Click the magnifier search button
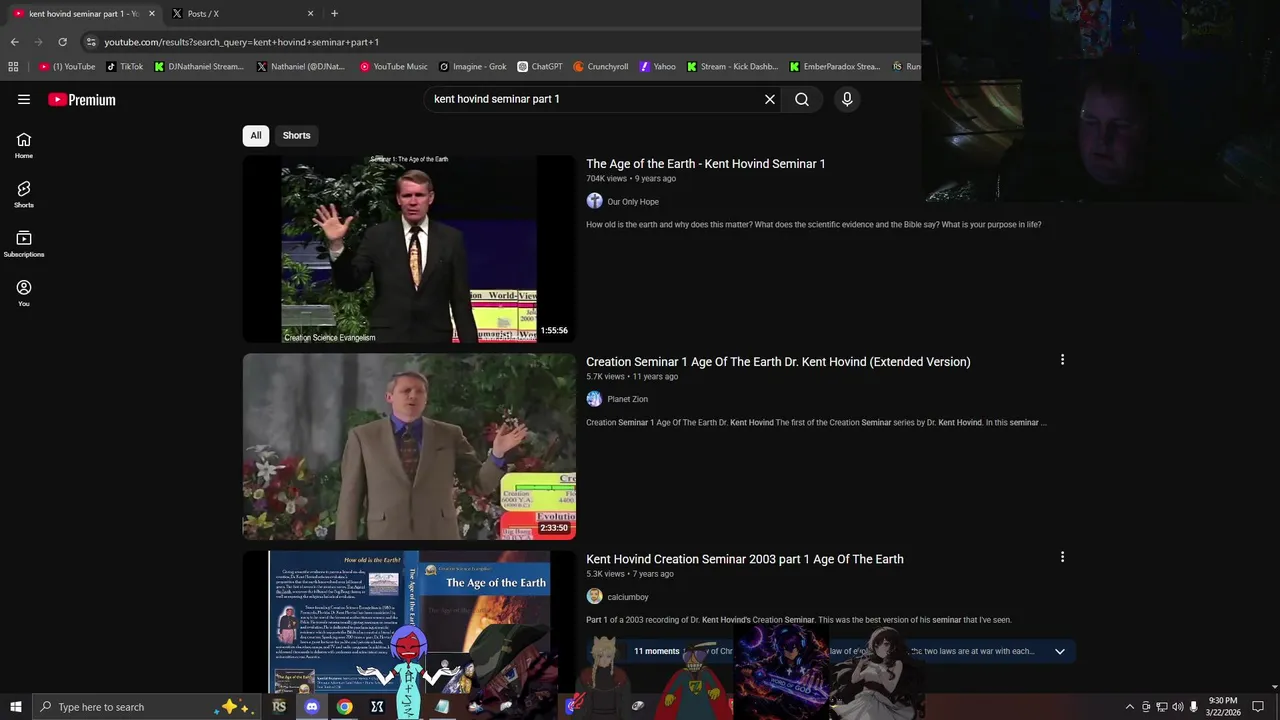The image size is (1280, 720). (x=802, y=99)
